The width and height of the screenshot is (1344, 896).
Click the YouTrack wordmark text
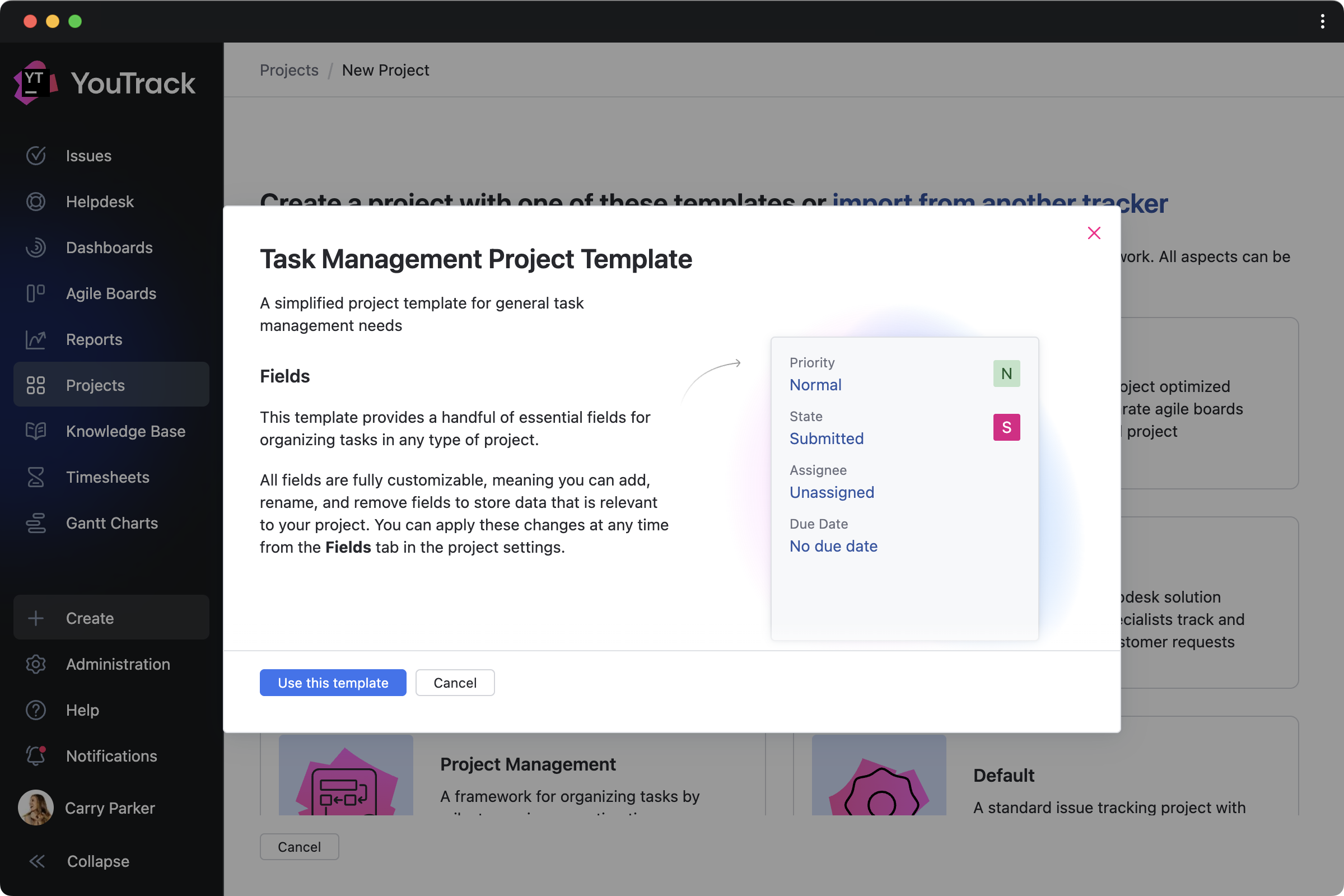coord(133,83)
